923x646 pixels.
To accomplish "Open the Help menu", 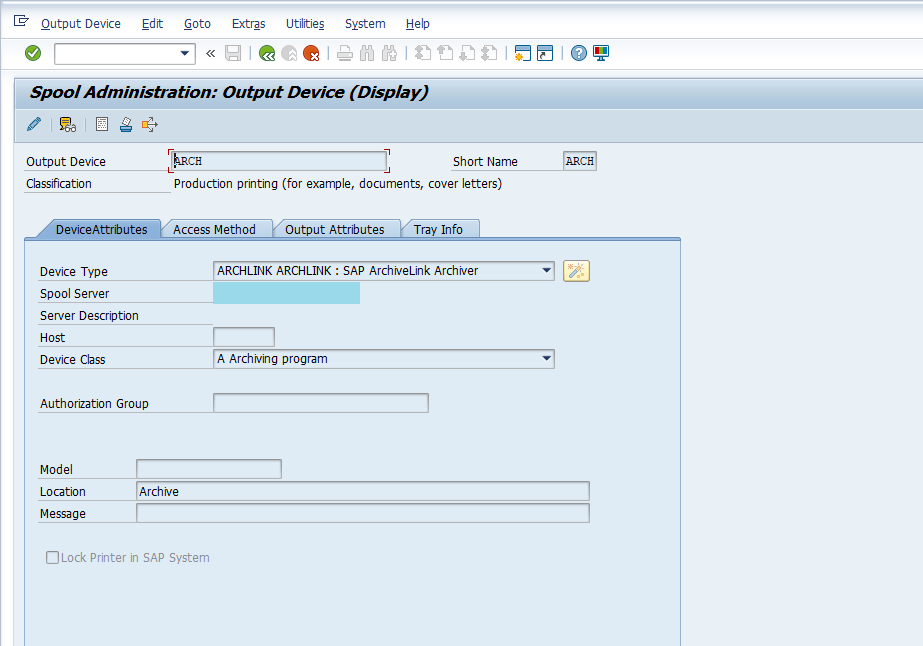I will (417, 24).
